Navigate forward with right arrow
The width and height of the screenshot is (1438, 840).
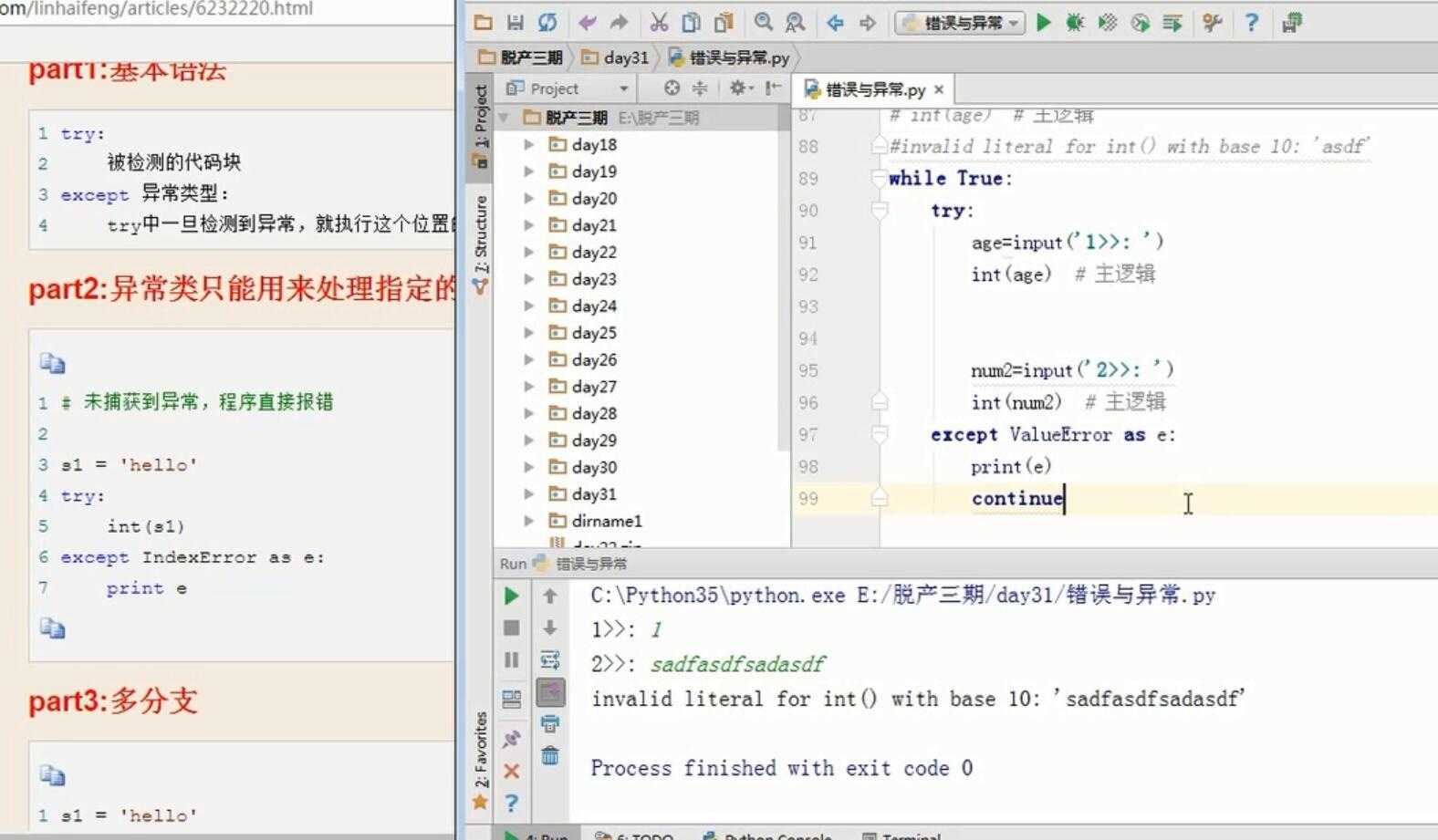click(868, 23)
